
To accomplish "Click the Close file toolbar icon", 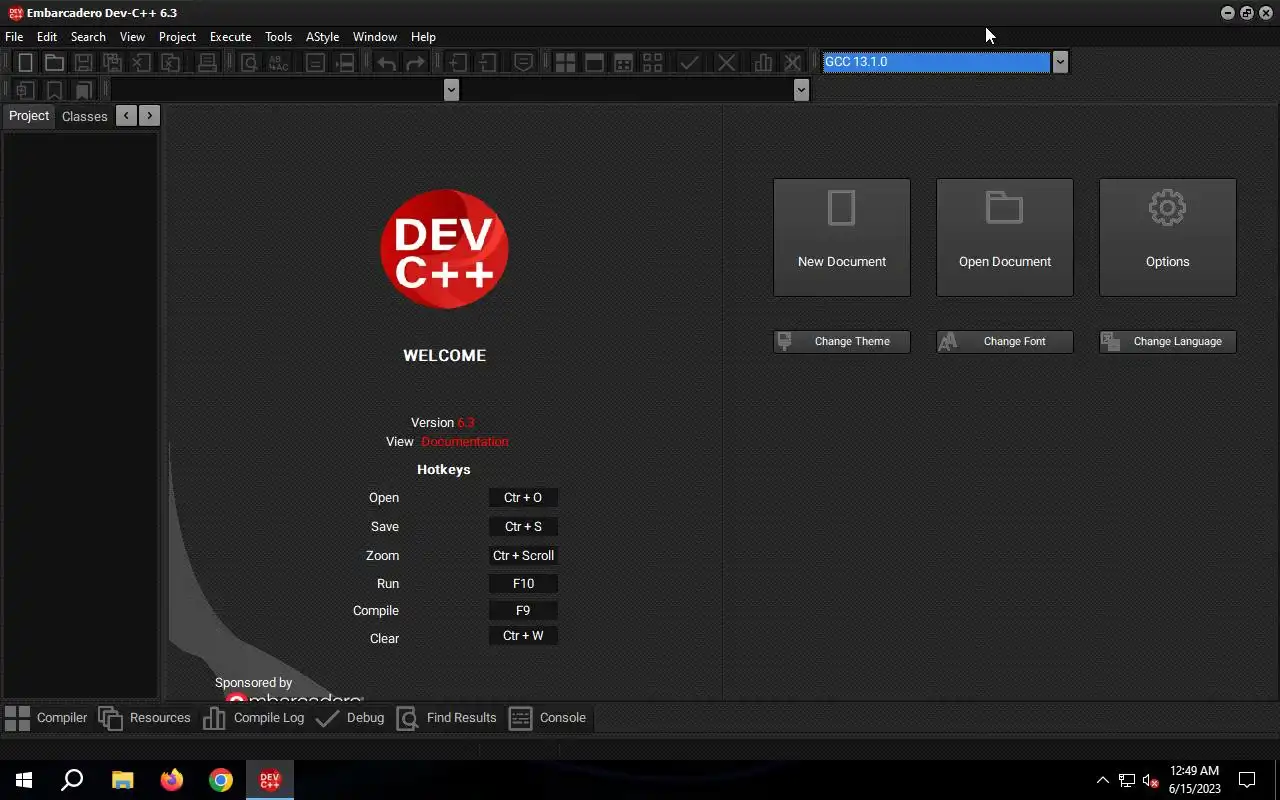I will click(142, 62).
